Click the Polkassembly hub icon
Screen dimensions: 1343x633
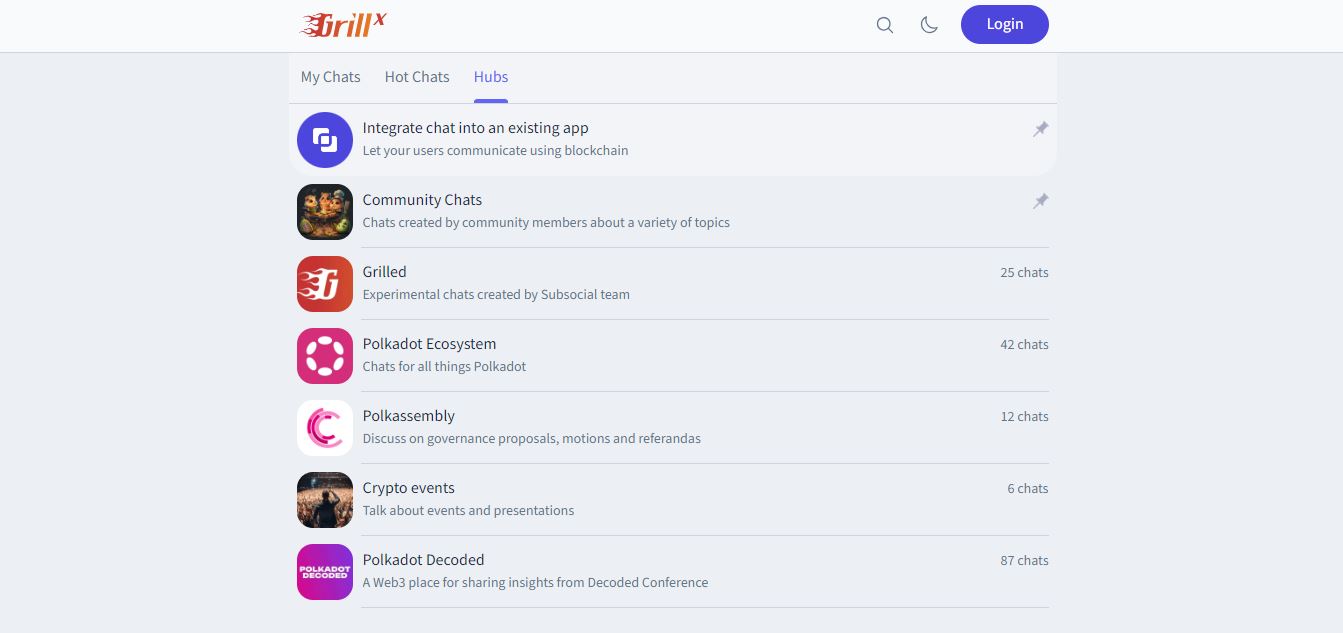(x=324, y=428)
